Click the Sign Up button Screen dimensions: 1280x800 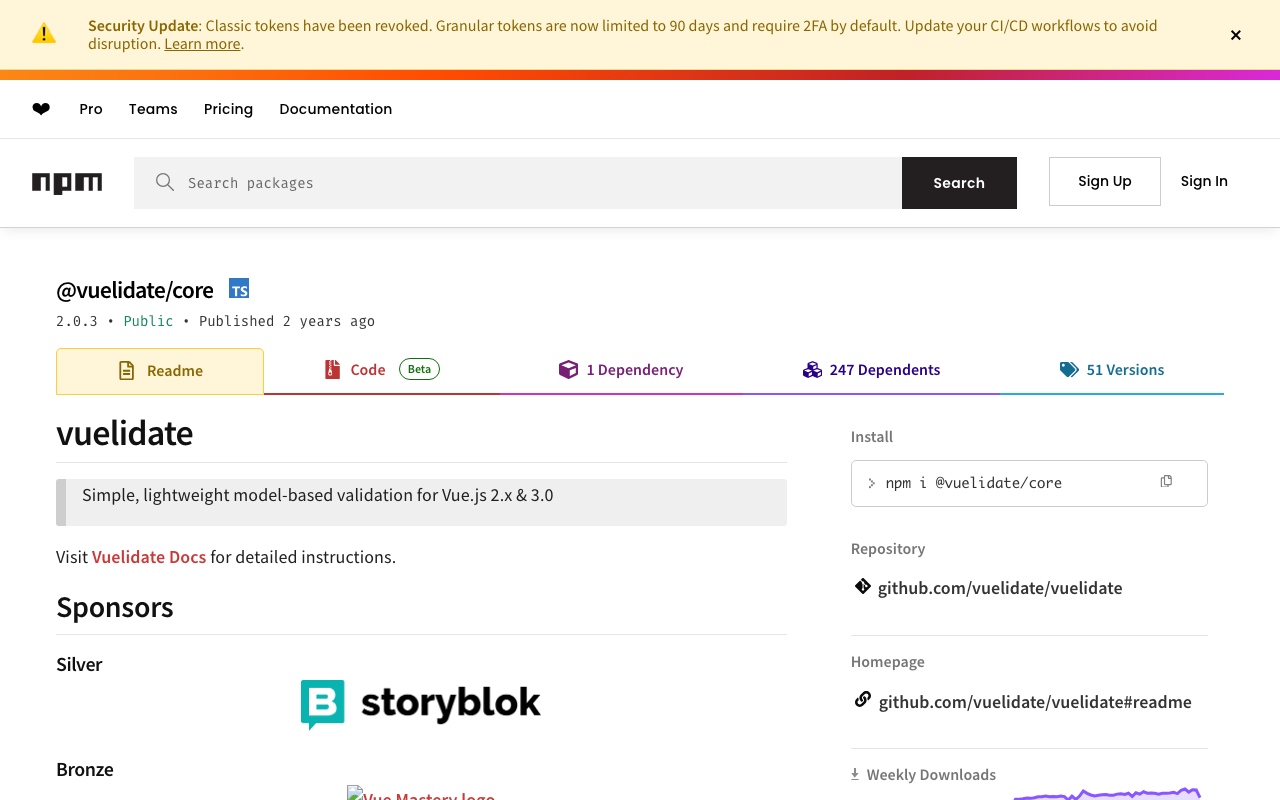(1104, 181)
